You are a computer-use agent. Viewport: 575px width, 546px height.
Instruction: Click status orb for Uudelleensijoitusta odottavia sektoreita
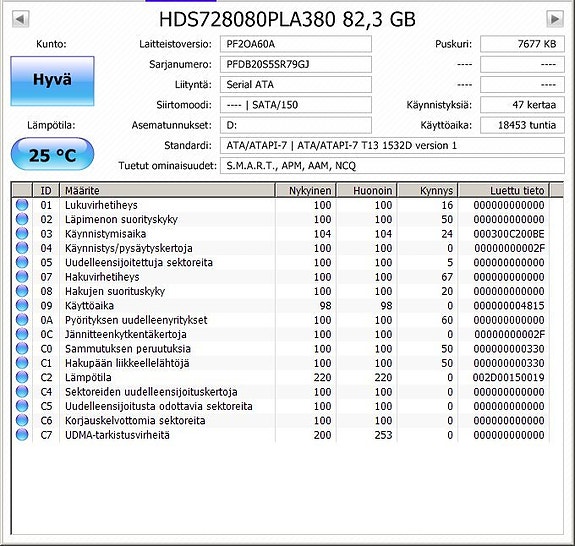click(x=22, y=406)
